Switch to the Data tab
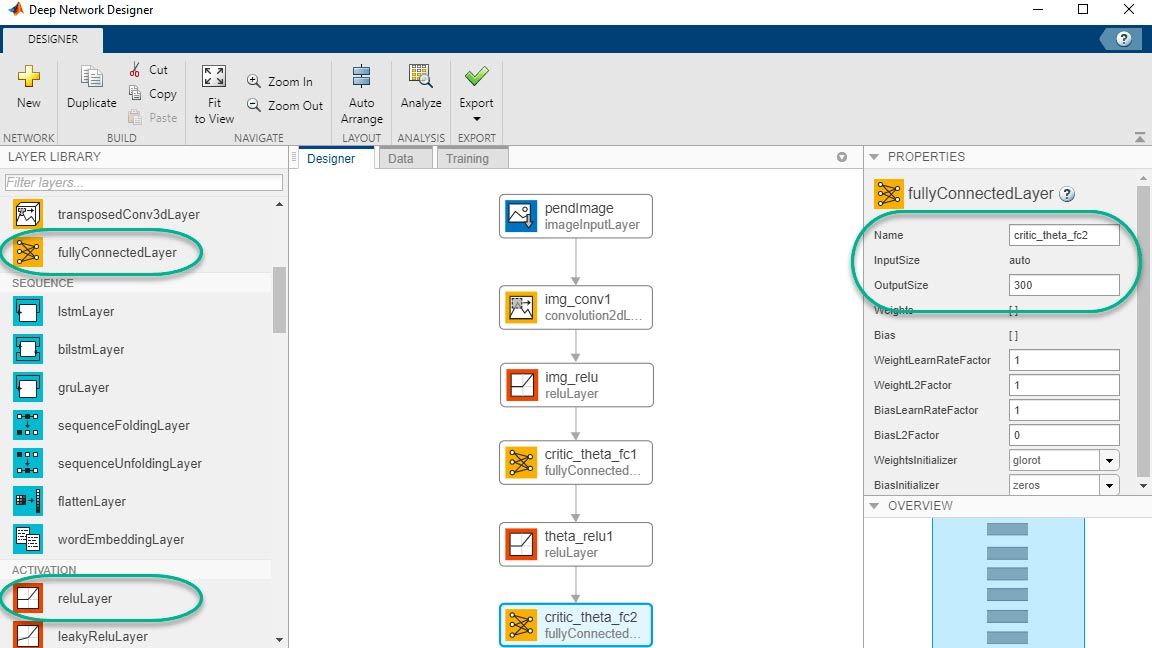Image resolution: width=1152 pixels, height=648 pixels. pos(400,159)
